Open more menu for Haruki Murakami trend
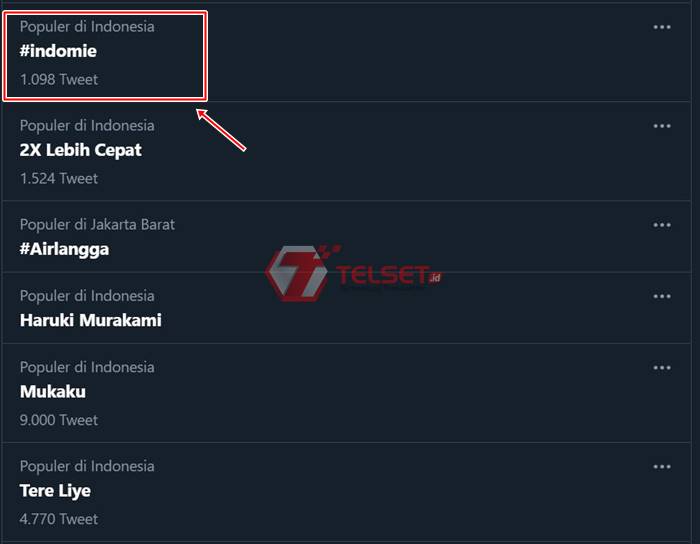The width and height of the screenshot is (700, 544). click(x=662, y=296)
